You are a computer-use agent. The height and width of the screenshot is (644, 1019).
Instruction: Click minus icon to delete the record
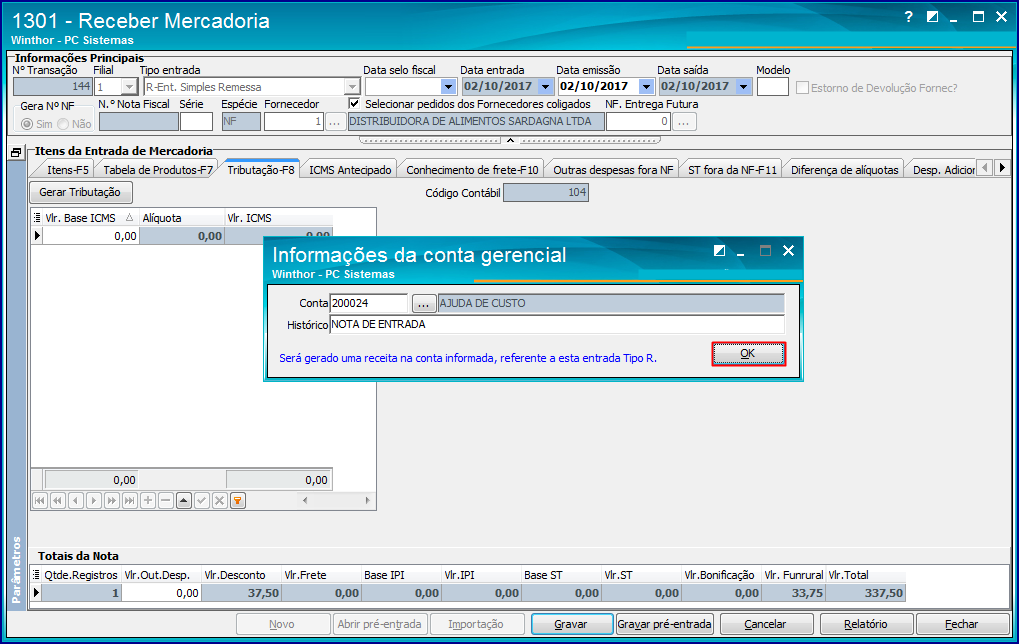click(x=166, y=500)
